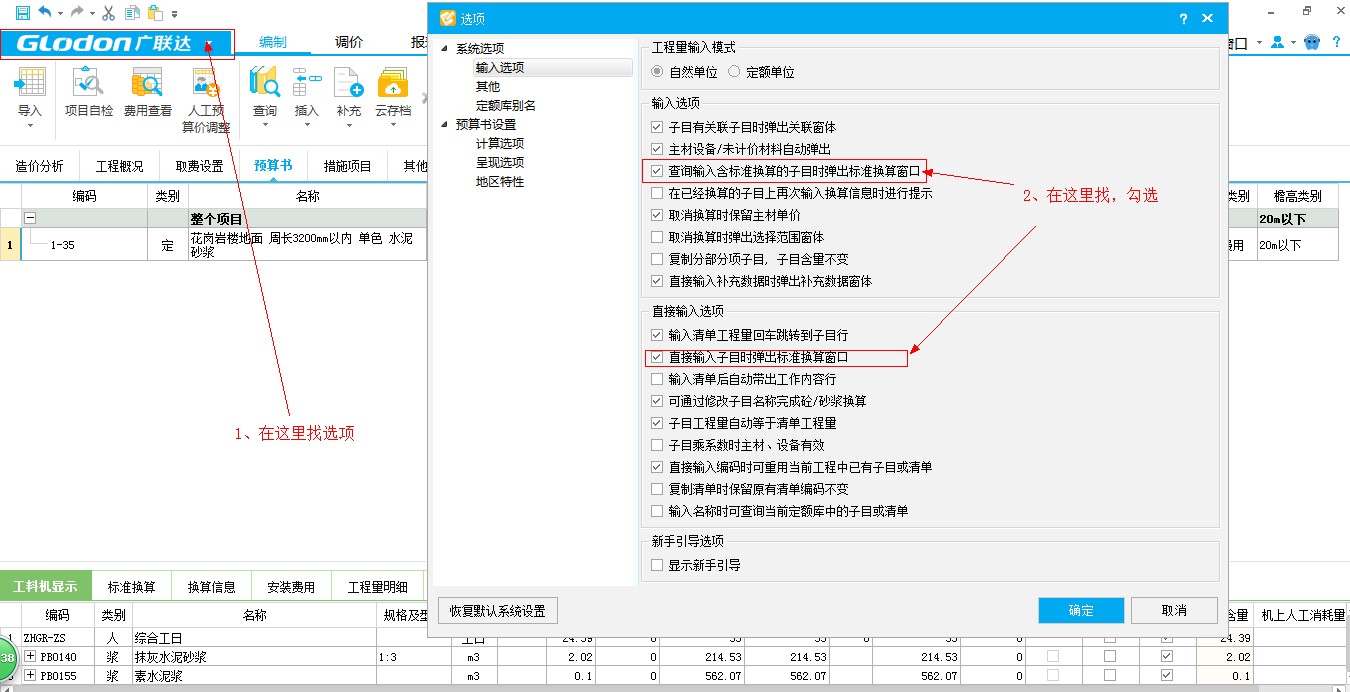Toggle 直接输入子目时弹出标准换算窗口 checkbox
The width and height of the screenshot is (1350, 692).
[x=657, y=357]
